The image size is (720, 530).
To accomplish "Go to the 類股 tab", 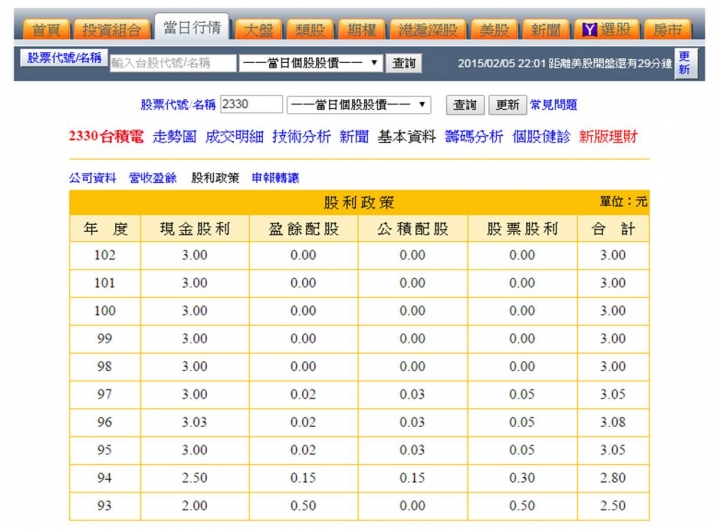I will pos(310,30).
